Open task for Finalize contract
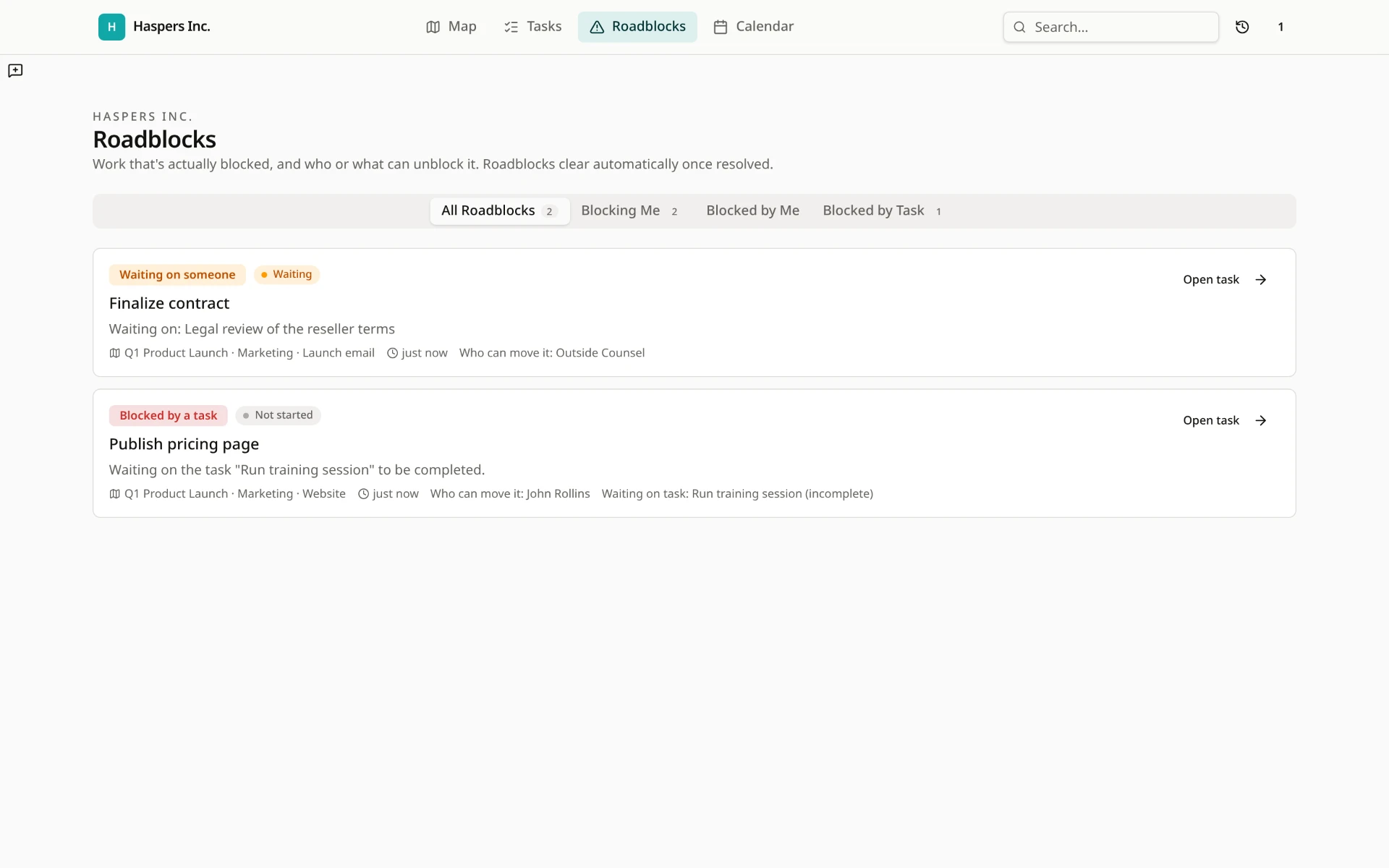1389x868 pixels. point(1225,280)
